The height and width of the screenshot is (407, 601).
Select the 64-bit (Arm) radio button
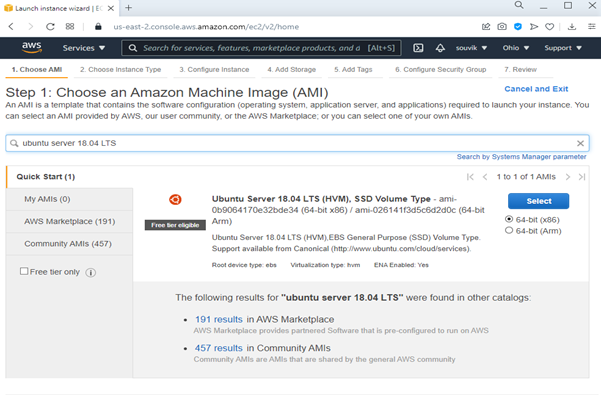click(511, 229)
